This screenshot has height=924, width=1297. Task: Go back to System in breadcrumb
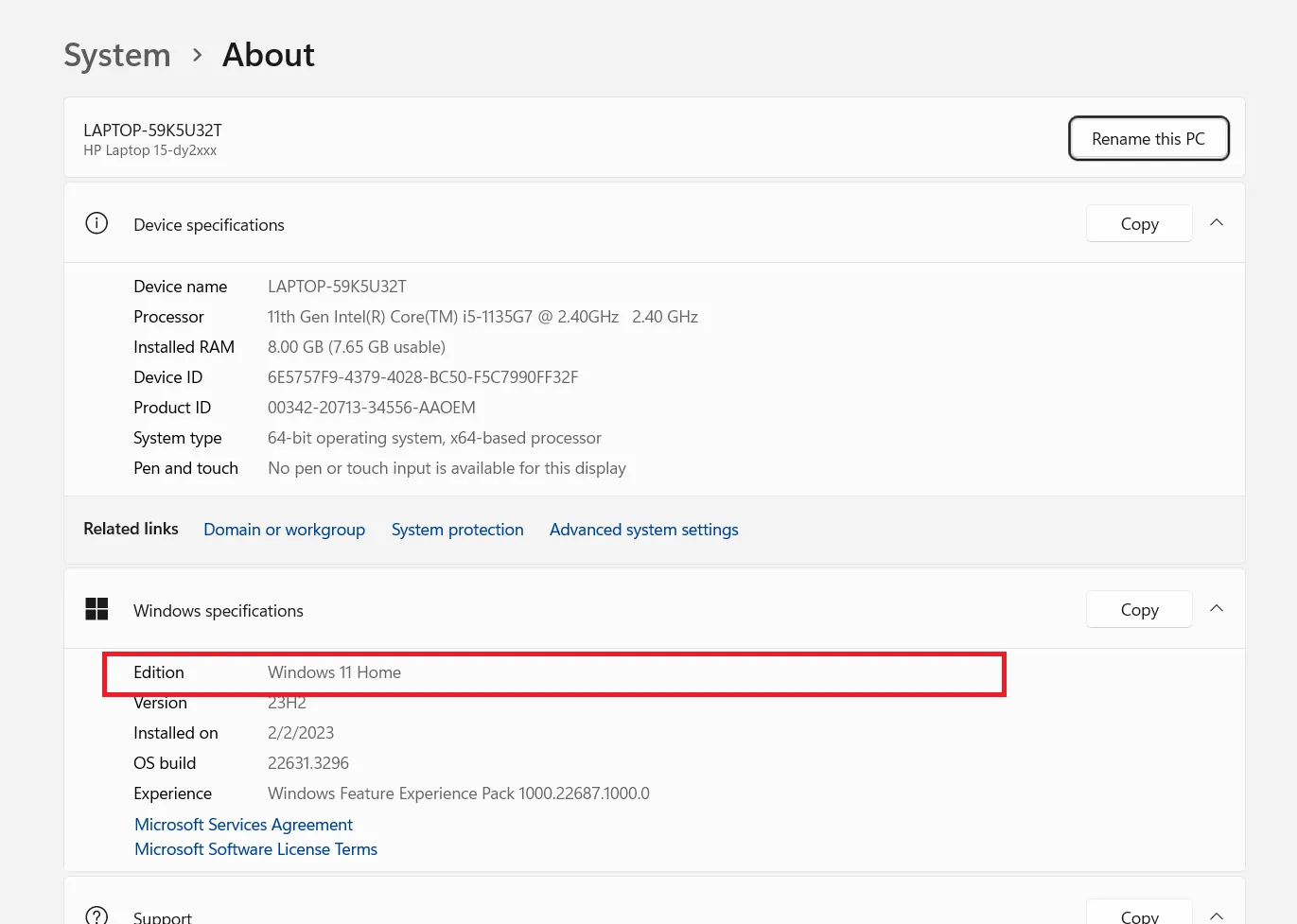[x=117, y=55]
